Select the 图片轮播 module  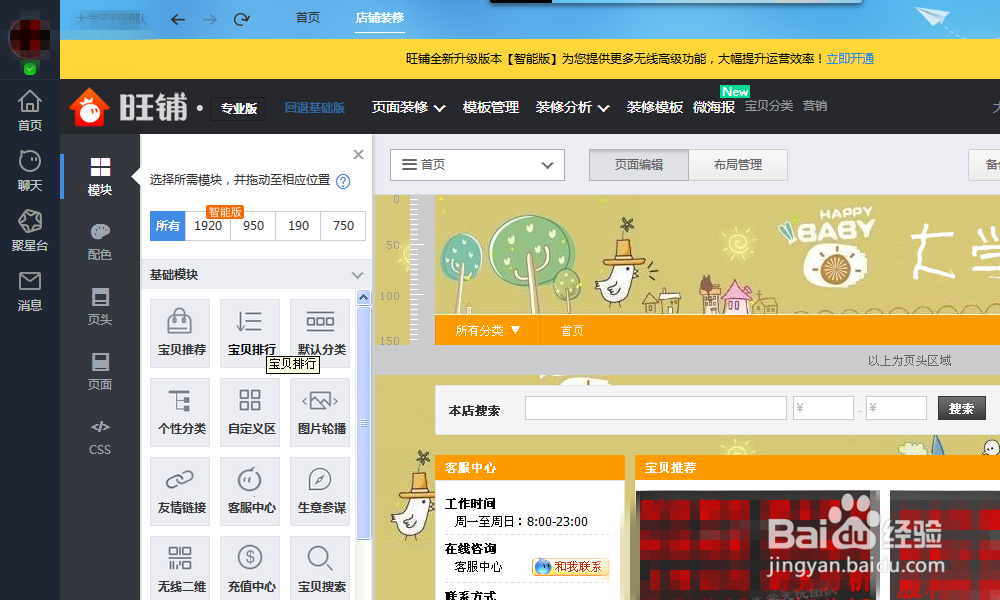(x=320, y=413)
